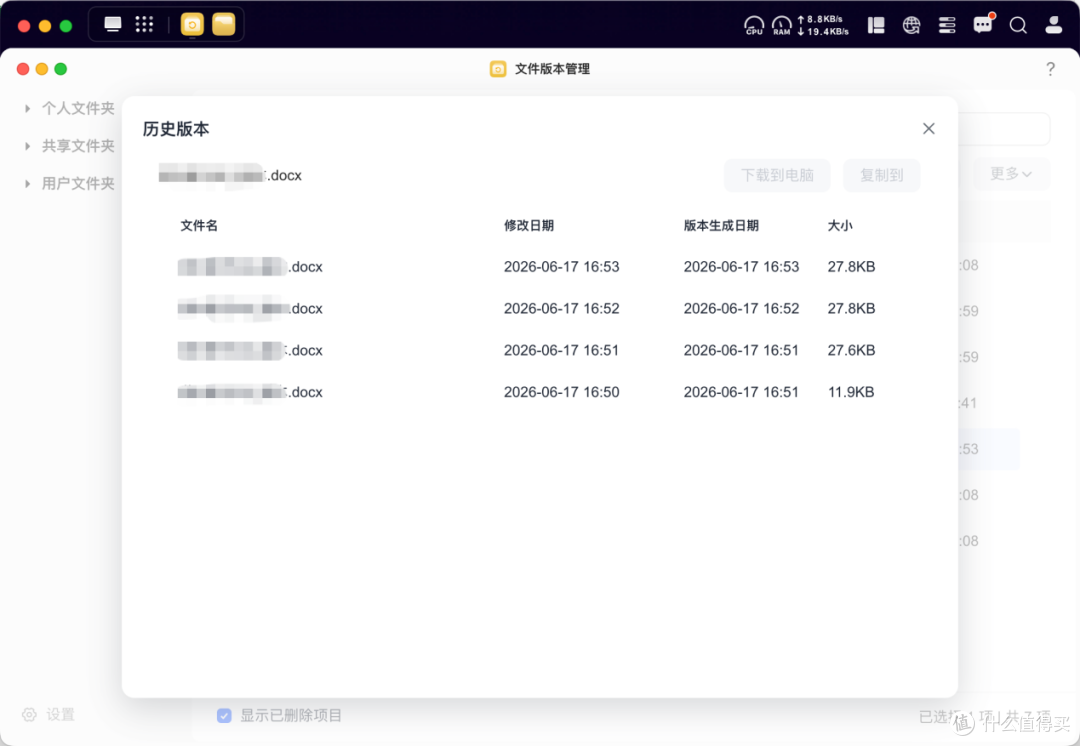Expand the 用户文件夹 tree node

click(x=27, y=184)
